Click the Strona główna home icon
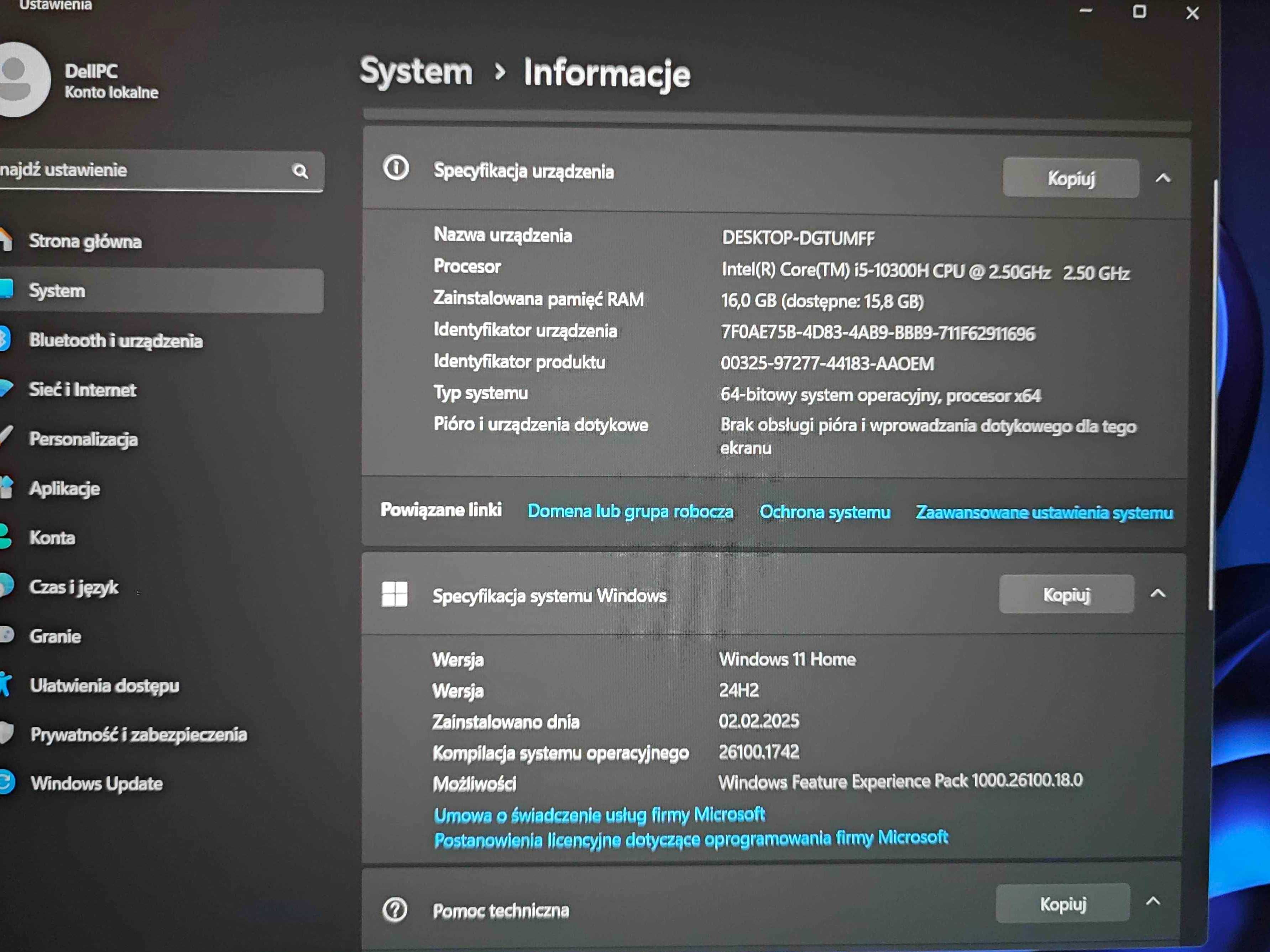The width and height of the screenshot is (1270, 952). [x=6, y=240]
